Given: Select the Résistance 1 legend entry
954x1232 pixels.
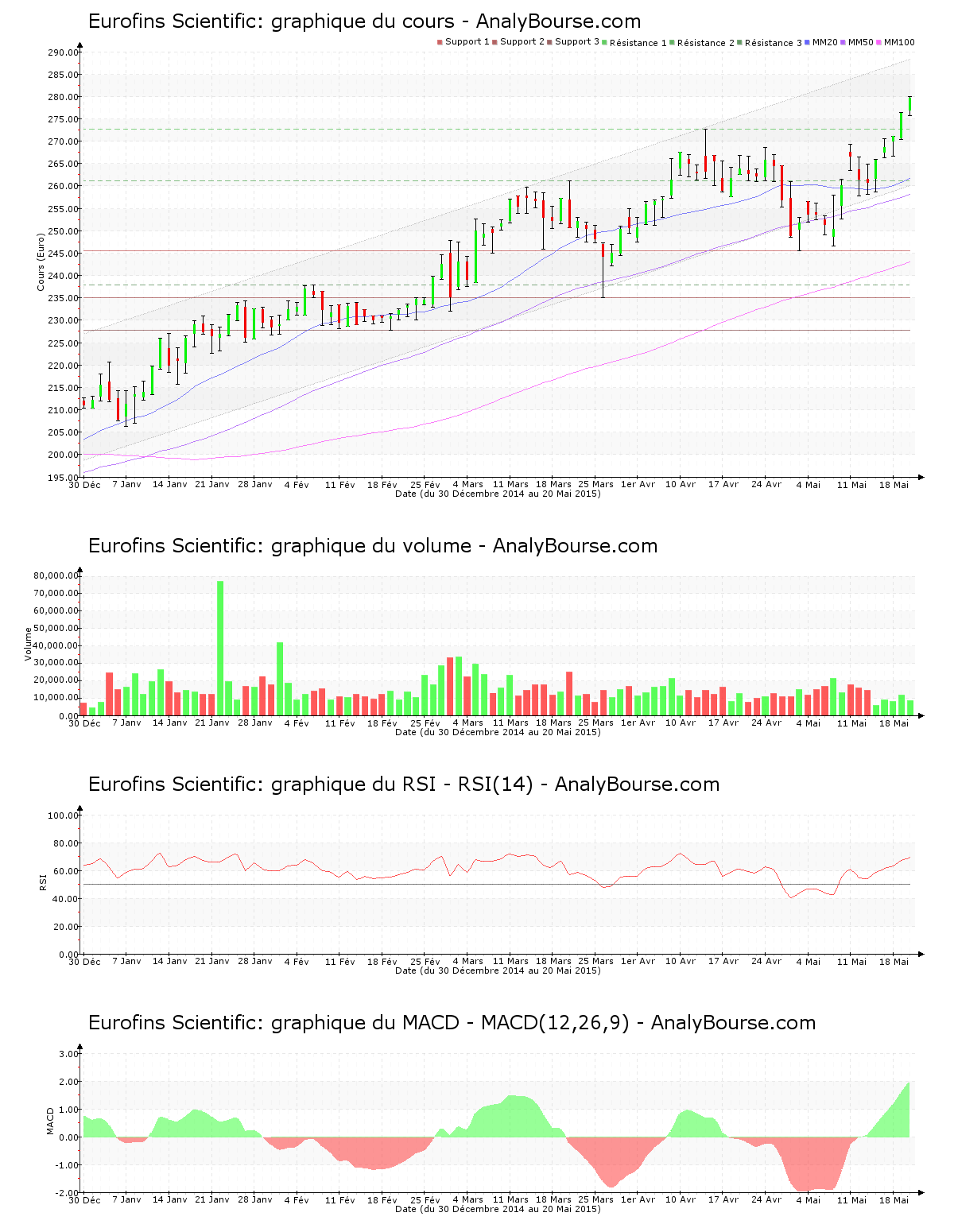Looking at the screenshot, I should click(634, 42).
